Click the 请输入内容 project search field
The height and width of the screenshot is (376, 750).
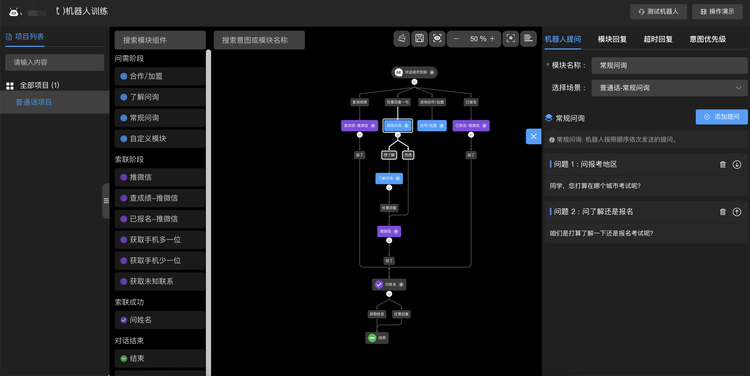(55, 62)
